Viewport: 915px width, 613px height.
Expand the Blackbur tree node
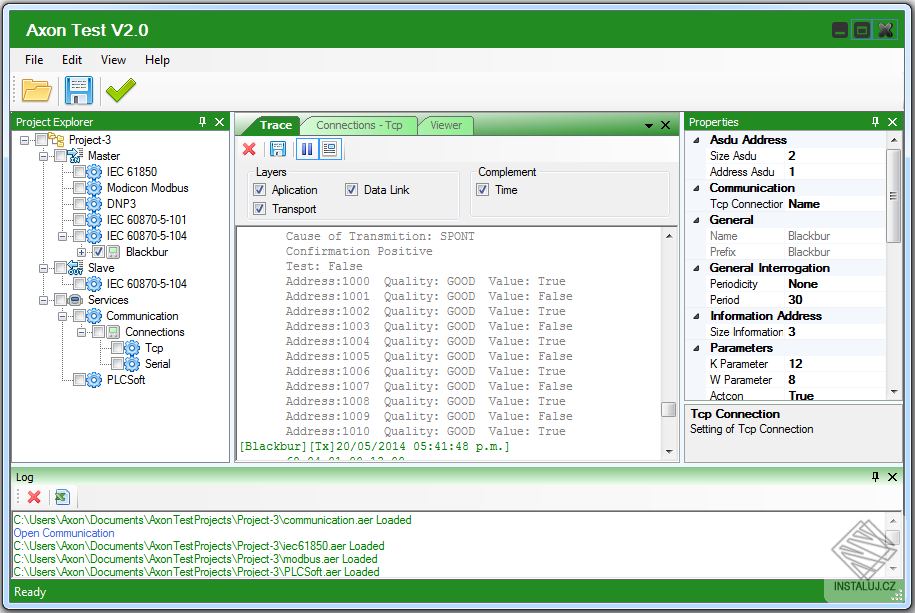click(81, 252)
